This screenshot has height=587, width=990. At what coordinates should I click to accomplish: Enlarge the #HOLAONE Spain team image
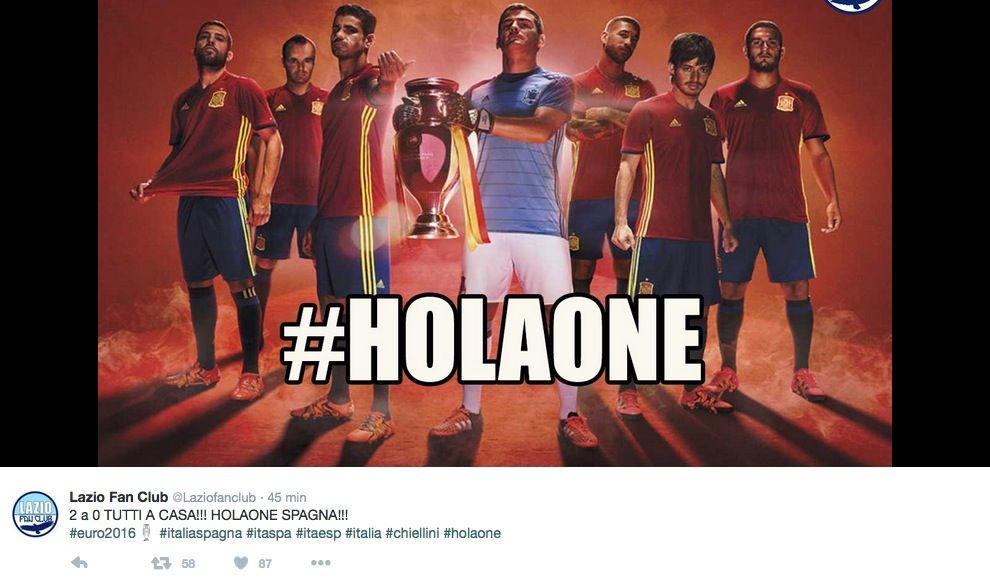(494, 233)
